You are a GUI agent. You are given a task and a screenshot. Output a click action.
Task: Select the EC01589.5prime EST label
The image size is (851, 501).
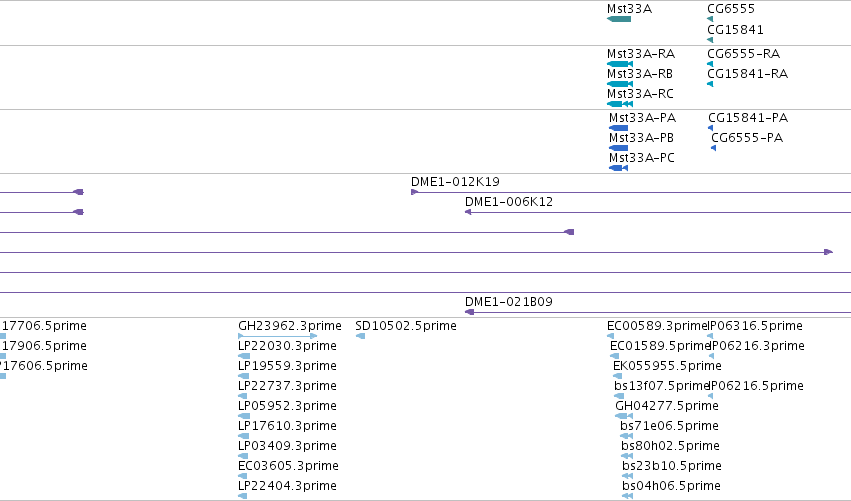tap(660, 346)
